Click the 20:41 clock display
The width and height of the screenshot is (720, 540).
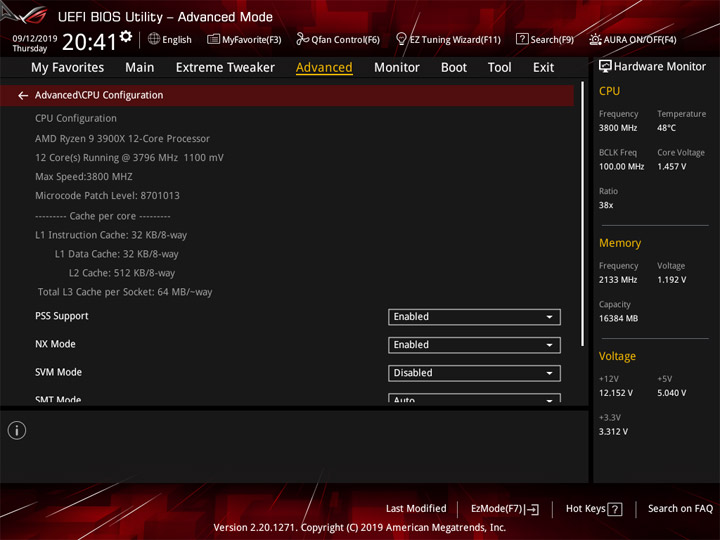(x=90, y=42)
